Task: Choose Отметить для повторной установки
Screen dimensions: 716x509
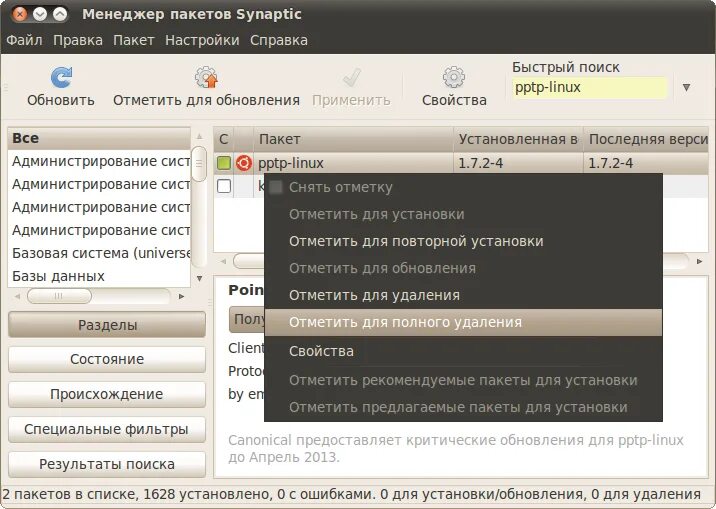Action: click(463, 241)
